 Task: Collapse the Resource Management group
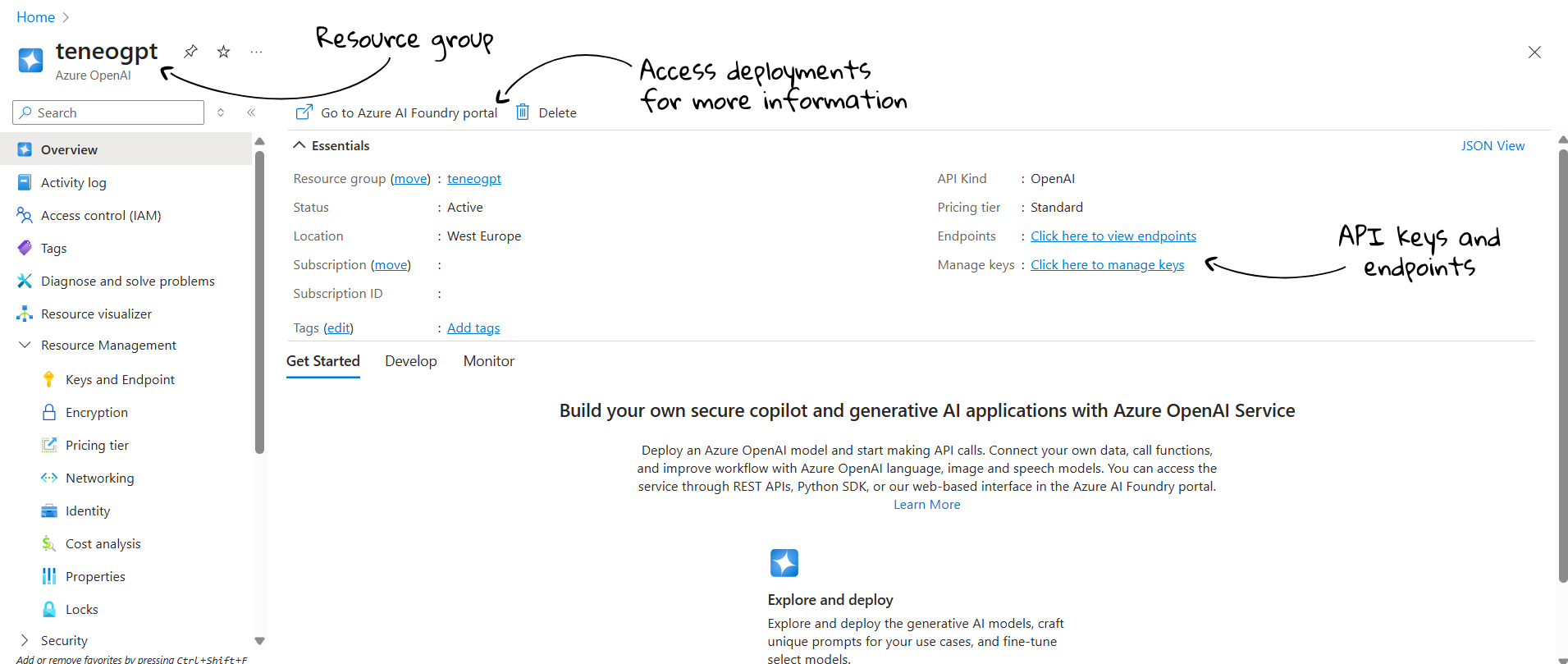[x=25, y=345]
